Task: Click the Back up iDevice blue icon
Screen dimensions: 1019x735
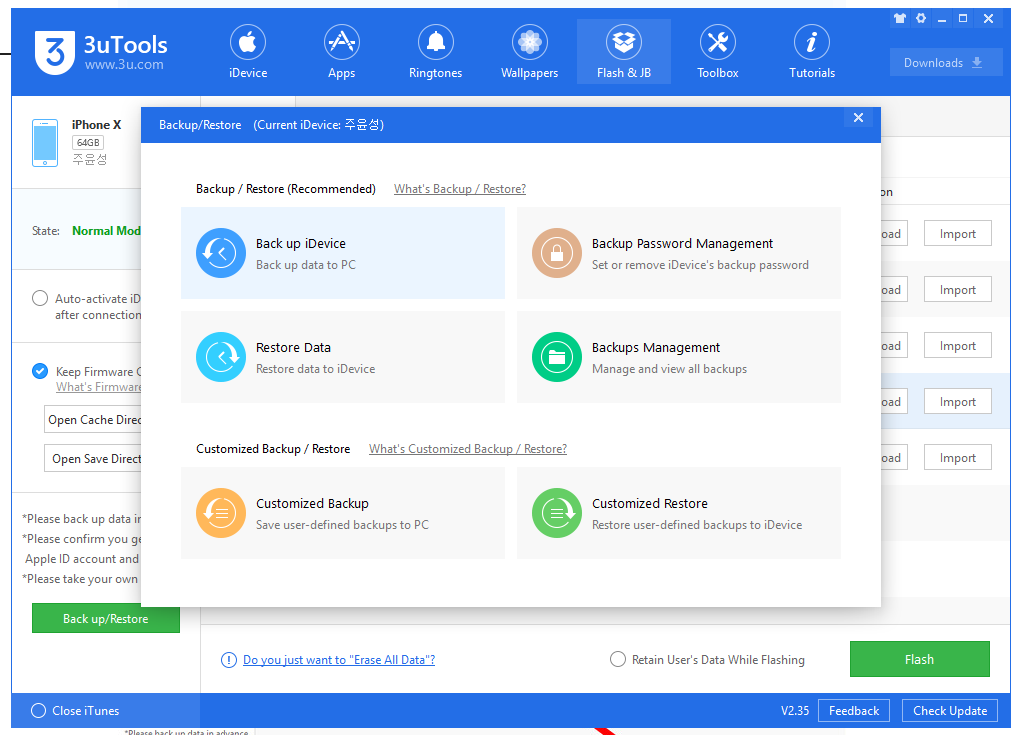Action: pos(221,253)
